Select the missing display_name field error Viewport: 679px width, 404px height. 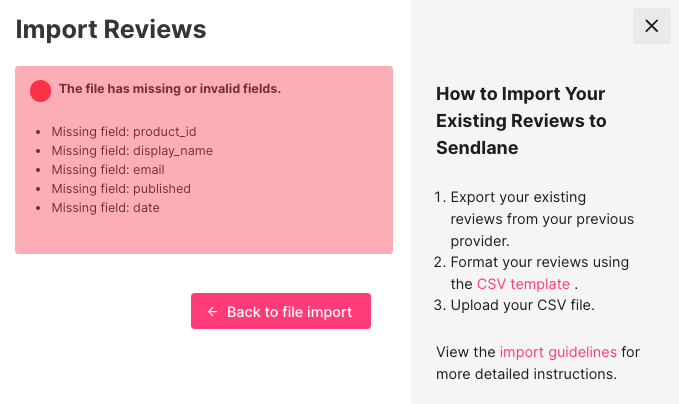pyautogui.click(x=132, y=151)
